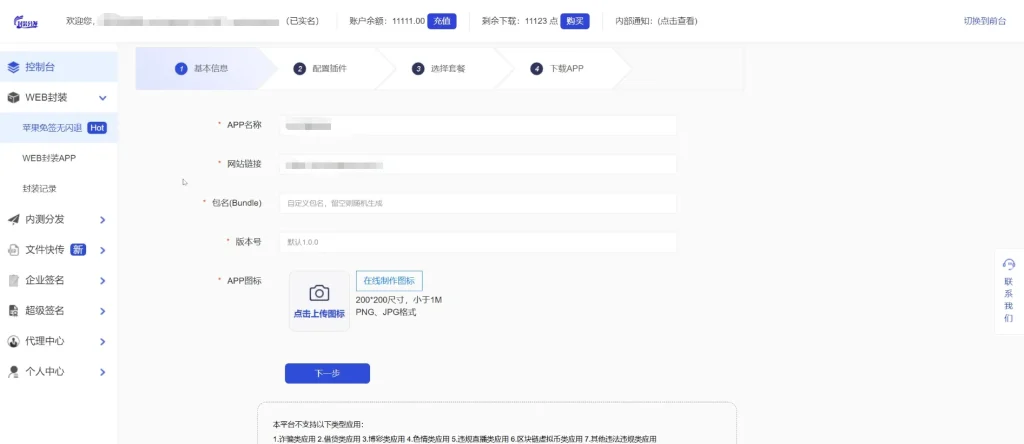This screenshot has height=444, width=1024.
Task: Click the 在线制作图标 button
Action: (x=389, y=280)
